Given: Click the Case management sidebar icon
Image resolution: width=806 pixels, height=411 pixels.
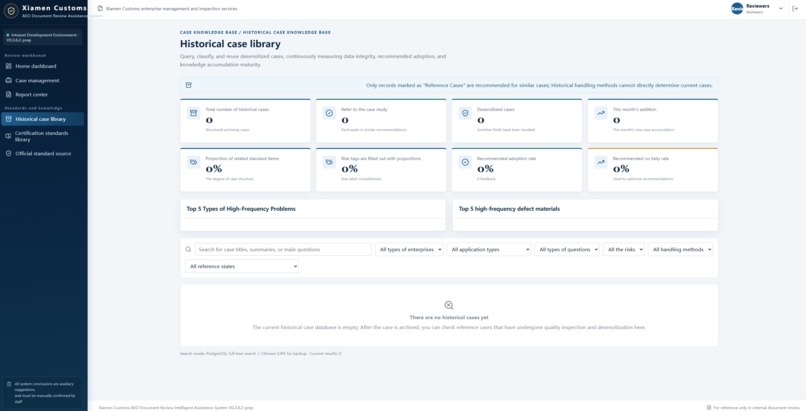Looking at the screenshot, I should [x=8, y=80].
